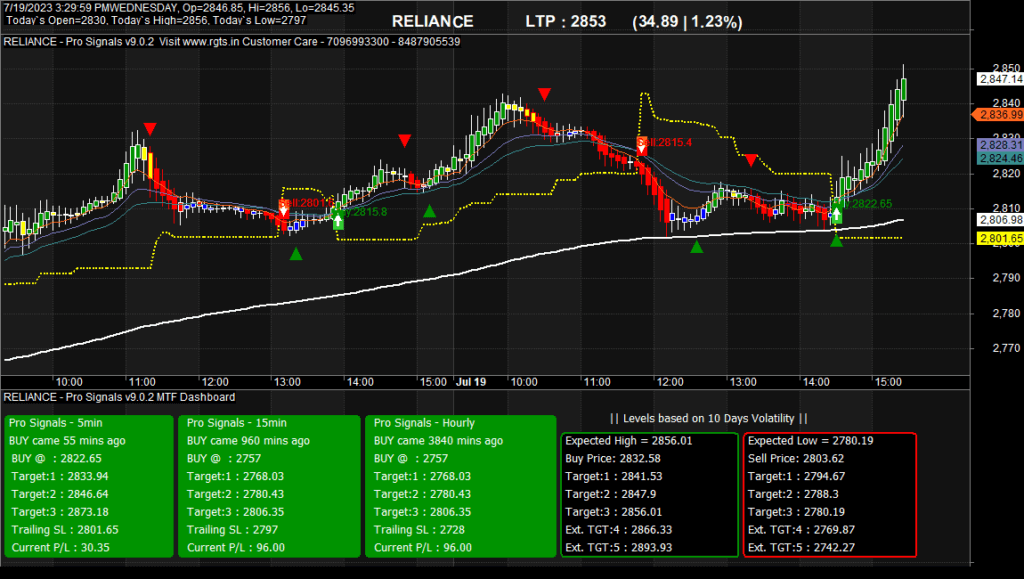Click the Pro Signals v9.0.2 chart title

[x=232, y=42]
